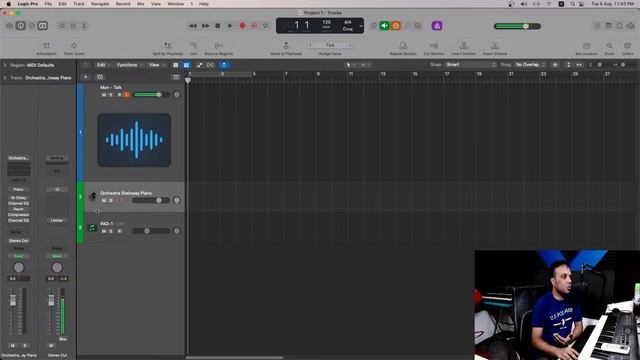Click the Set Locators toolbar icon
Viewport: 640px width, 360px height.
(x=587, y=45)
